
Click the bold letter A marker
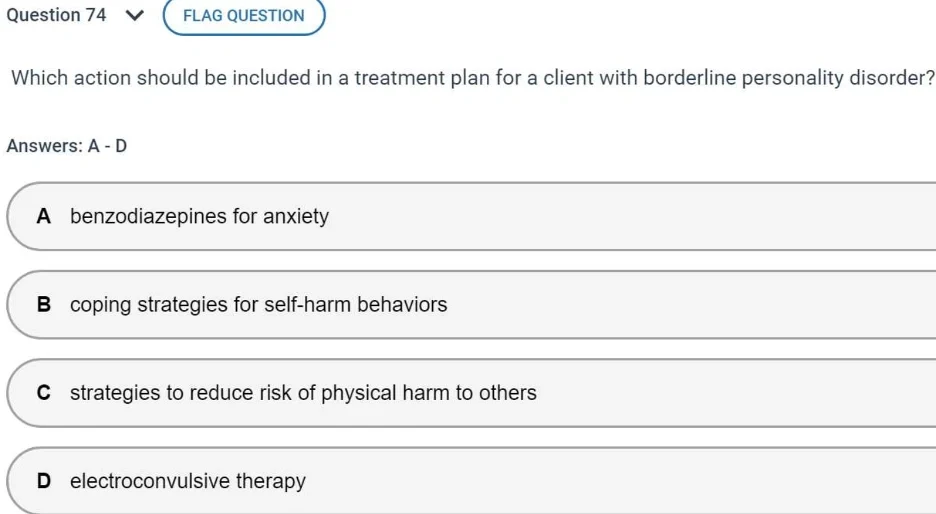point(44,216)
